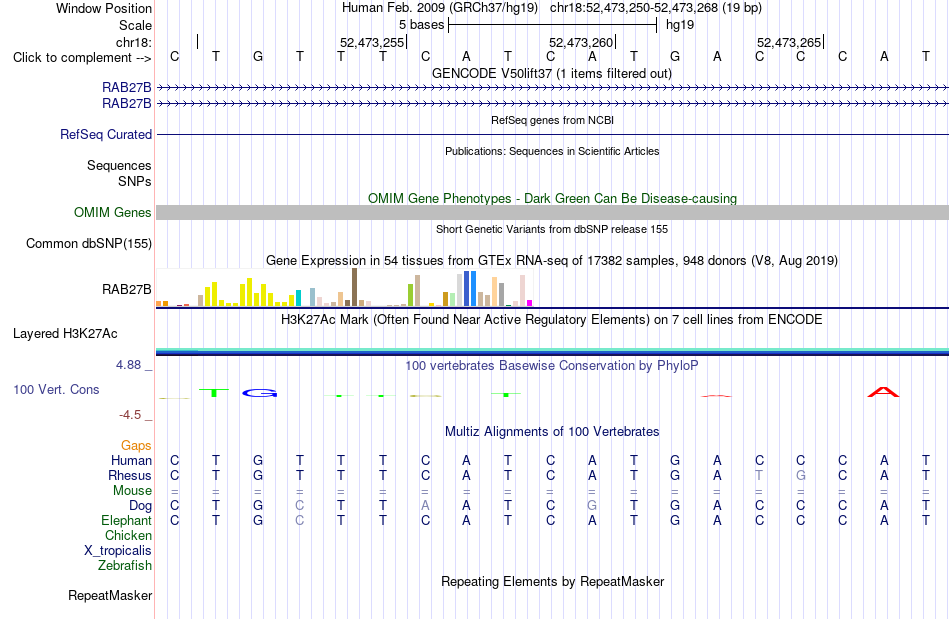Click the last base T in sequence row
950x619 pixels.
(926, 57)
